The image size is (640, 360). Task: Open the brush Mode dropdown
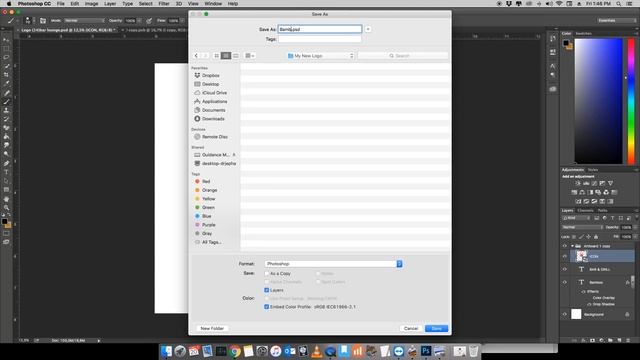[84, 20]
